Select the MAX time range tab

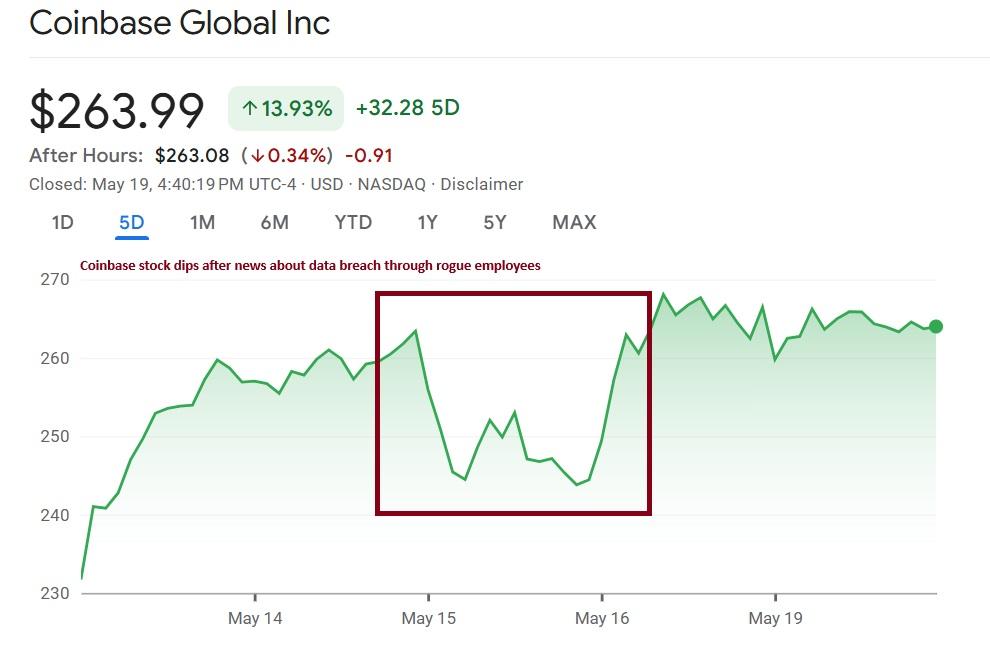[x=572, y=222]
